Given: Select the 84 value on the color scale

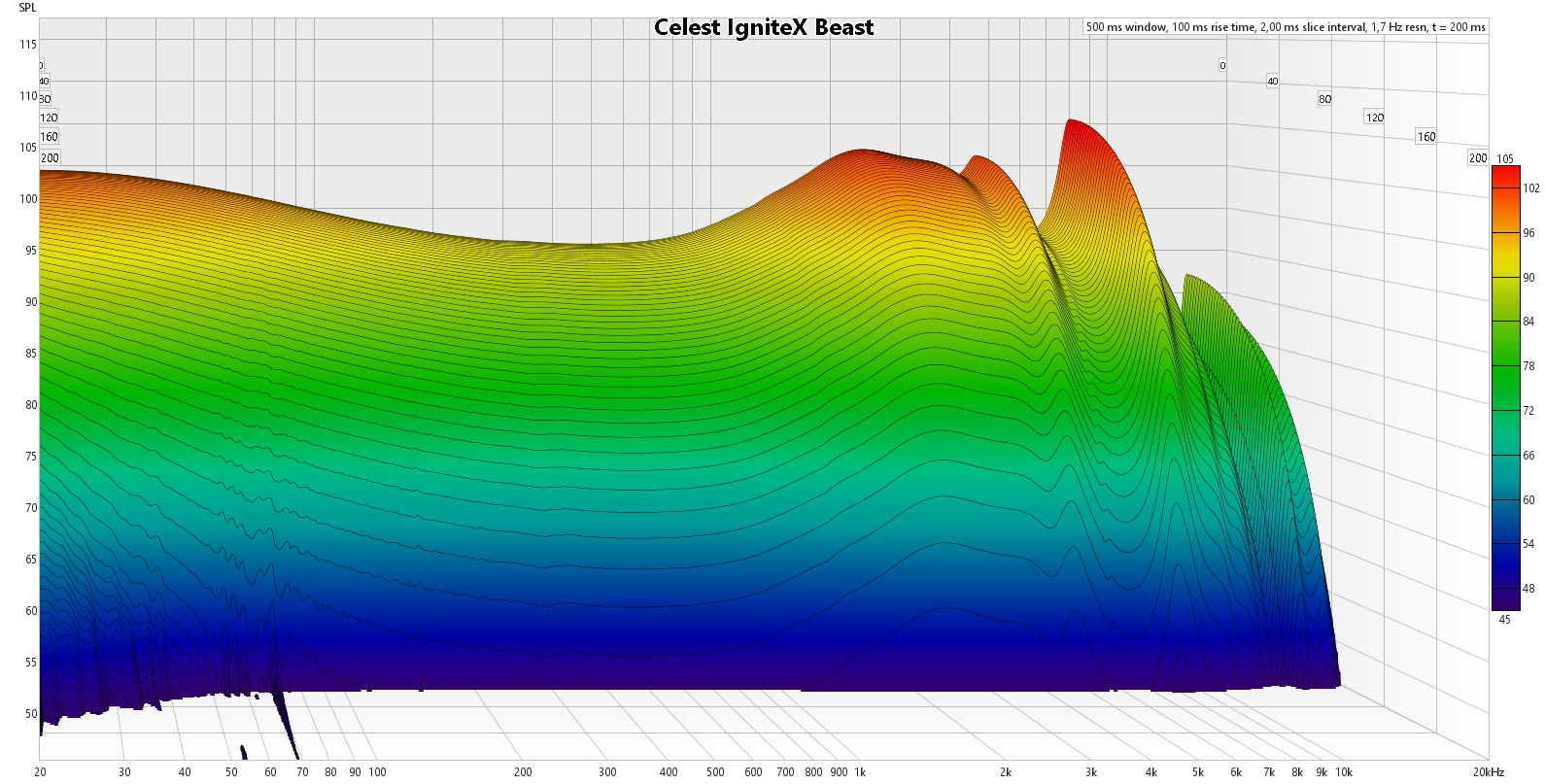Looking at the screenshot, I should 1529,322.
